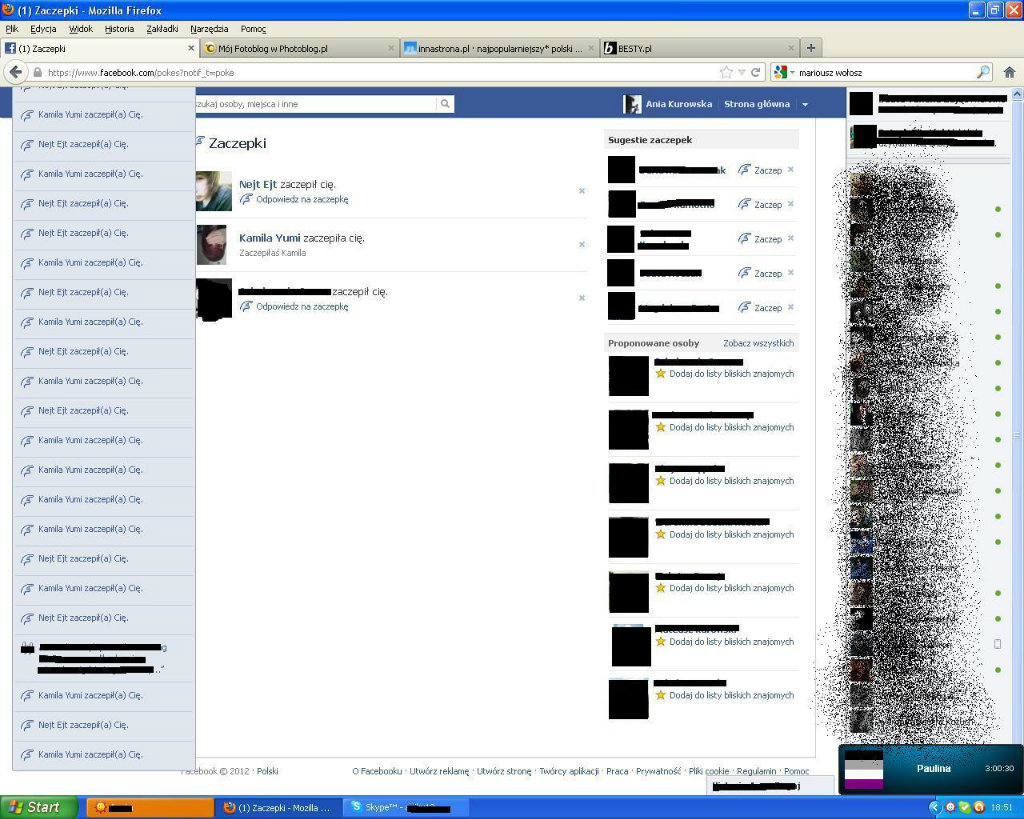Viewport: 1024px width, 819px height.
Task: Close the Mój Fotoblog tab
Action: (391, 48)
